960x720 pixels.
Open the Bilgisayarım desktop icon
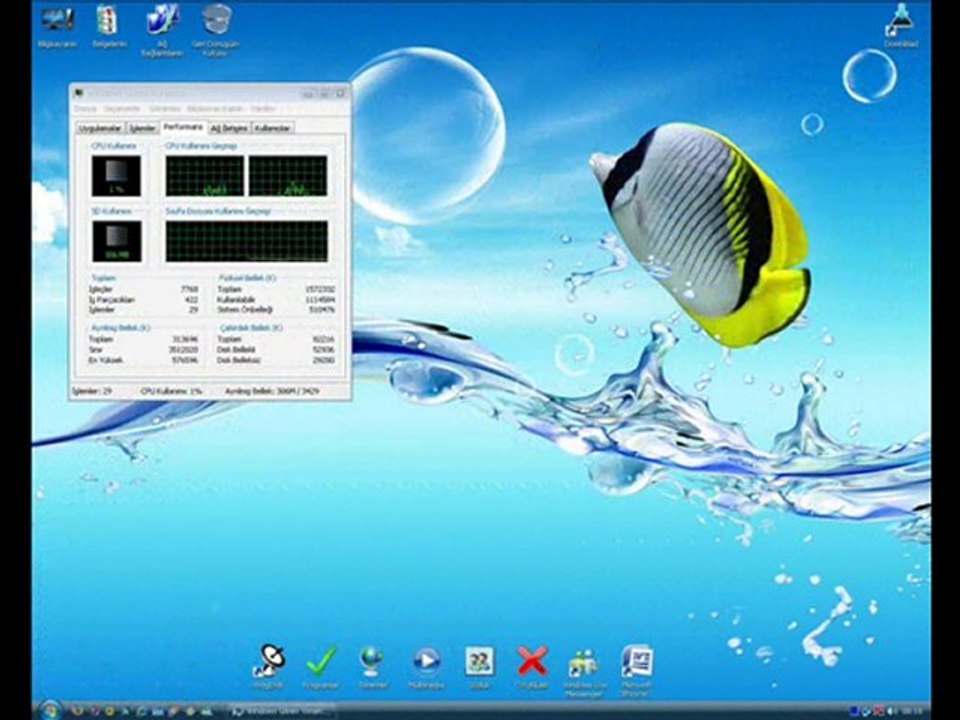pyautogui.click(x=58, y=26)
